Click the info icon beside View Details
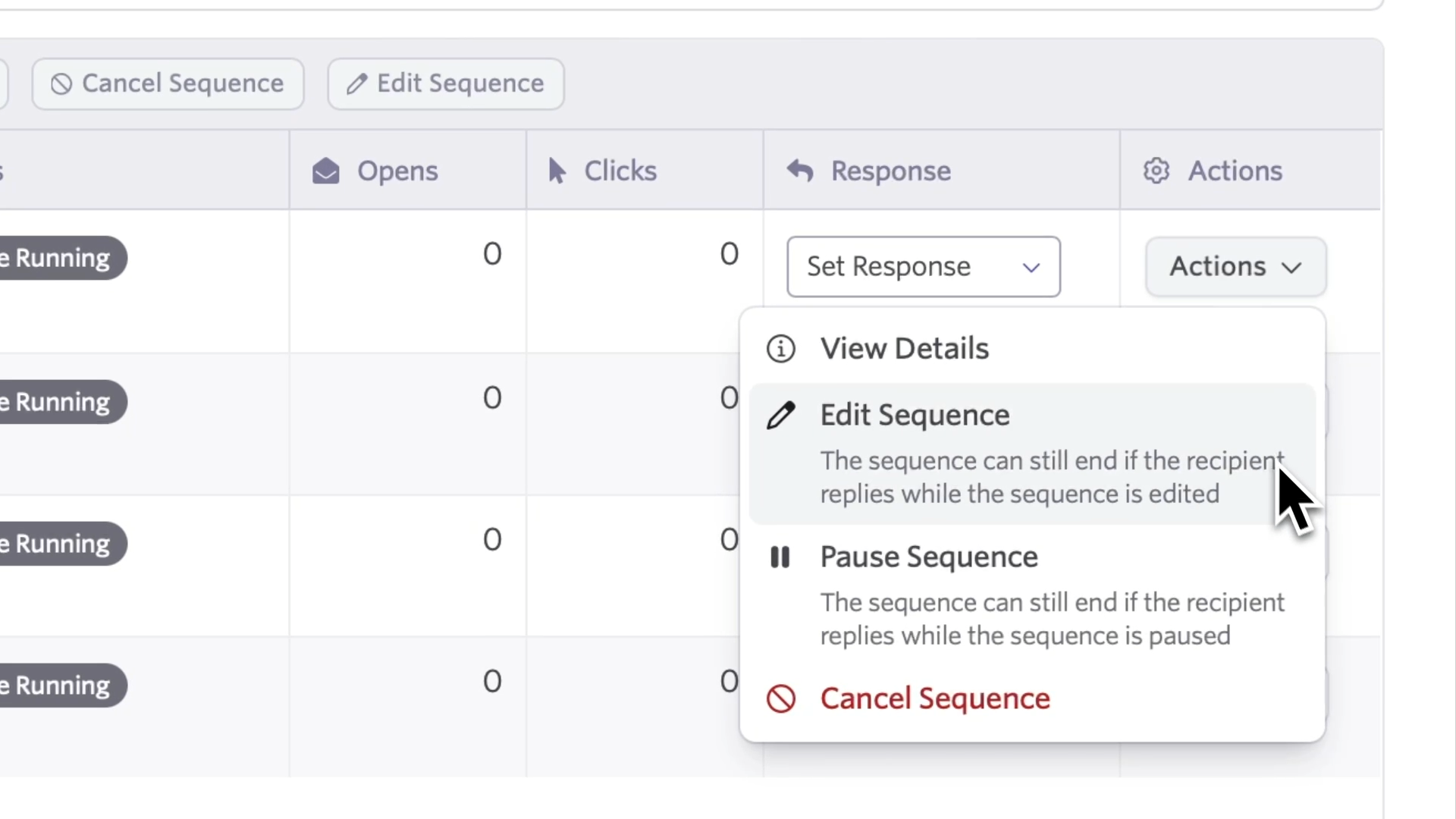The width and height of the screenshot is (1456, 819). (x=780, y=349)
